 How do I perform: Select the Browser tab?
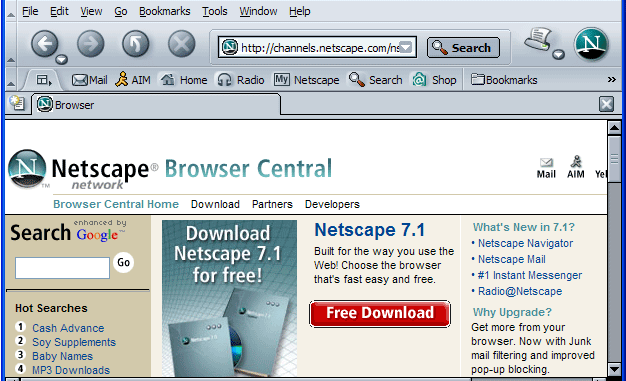pos(156,105)
